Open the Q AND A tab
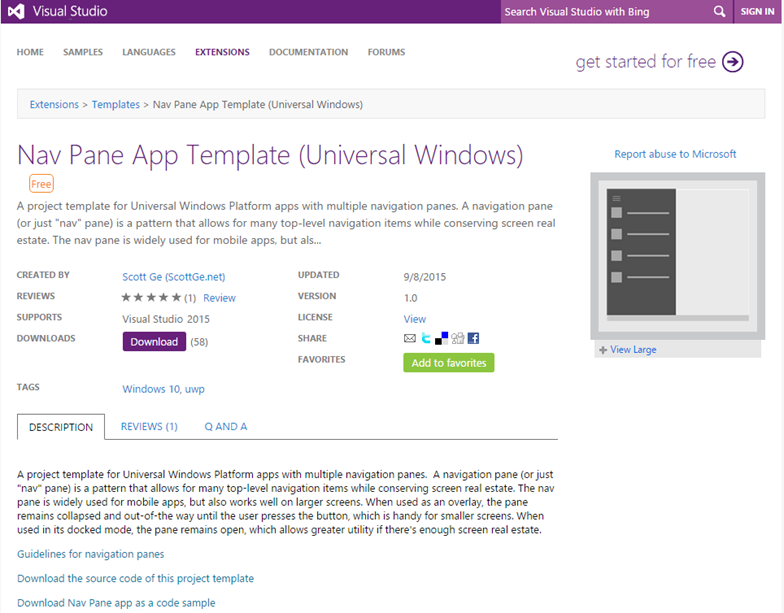Viewport: 784px width, 613px height. tap(226, 426)
